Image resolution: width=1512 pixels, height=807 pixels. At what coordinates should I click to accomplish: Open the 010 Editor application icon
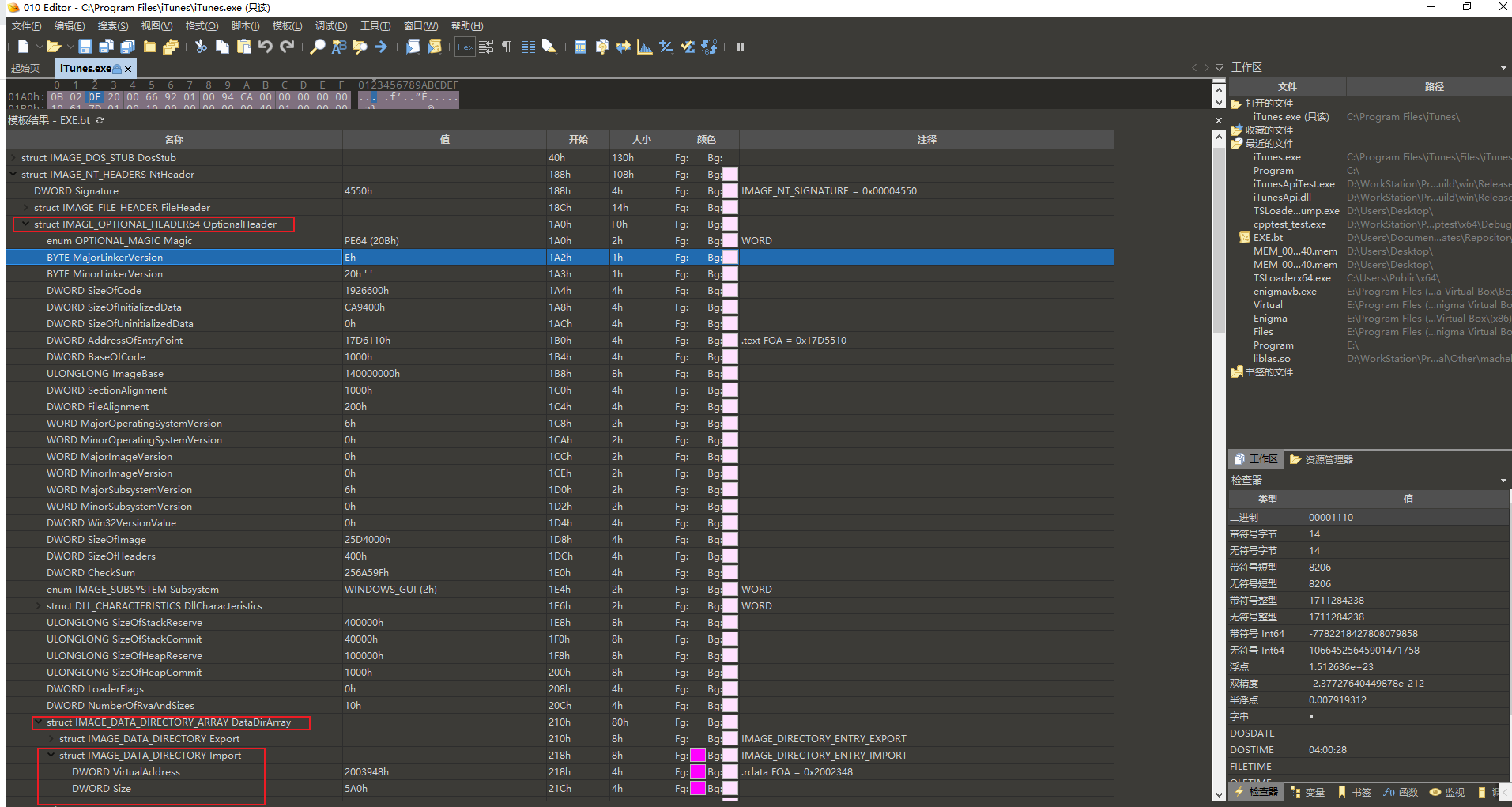click(13, 8)
